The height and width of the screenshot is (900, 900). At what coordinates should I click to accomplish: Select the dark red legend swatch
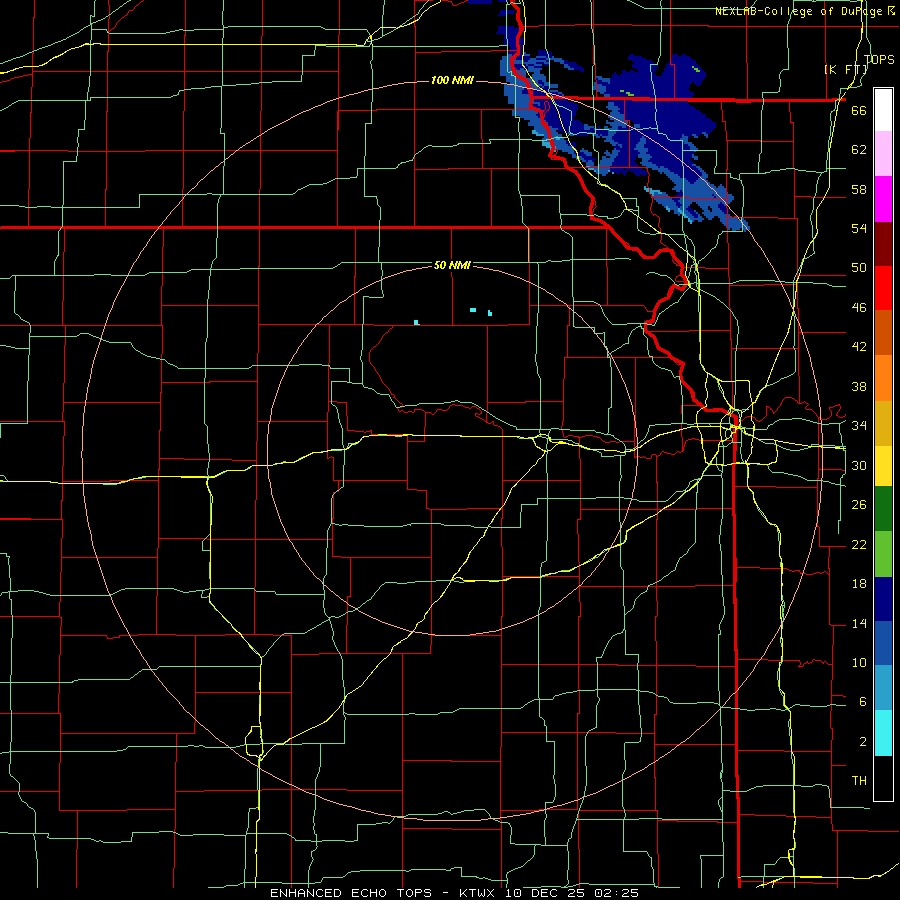pyautogui.click(x=883, y=244)
